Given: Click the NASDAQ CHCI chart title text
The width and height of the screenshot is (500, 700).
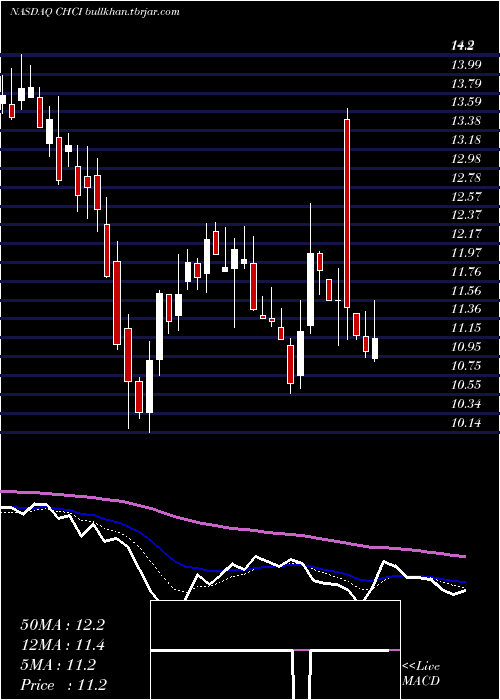Looking at the screenshot, I should [94, 12].
